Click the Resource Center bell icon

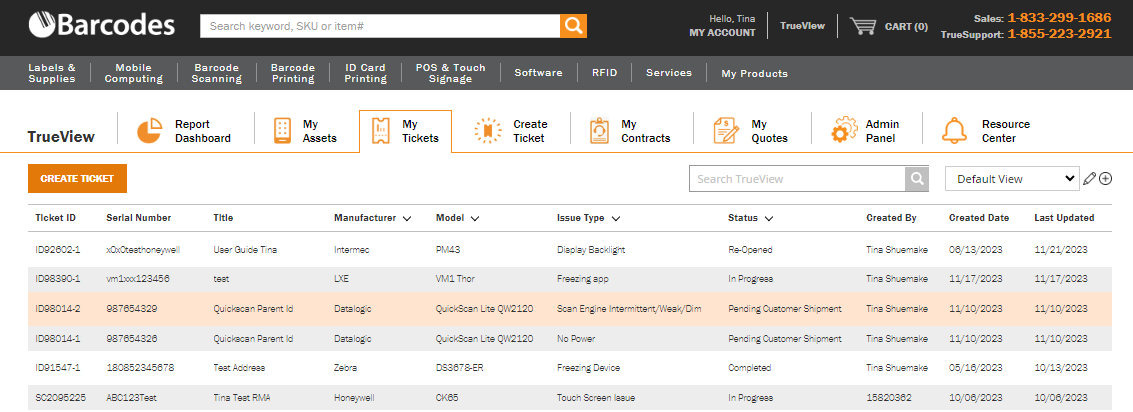click(x=955, y=131)
